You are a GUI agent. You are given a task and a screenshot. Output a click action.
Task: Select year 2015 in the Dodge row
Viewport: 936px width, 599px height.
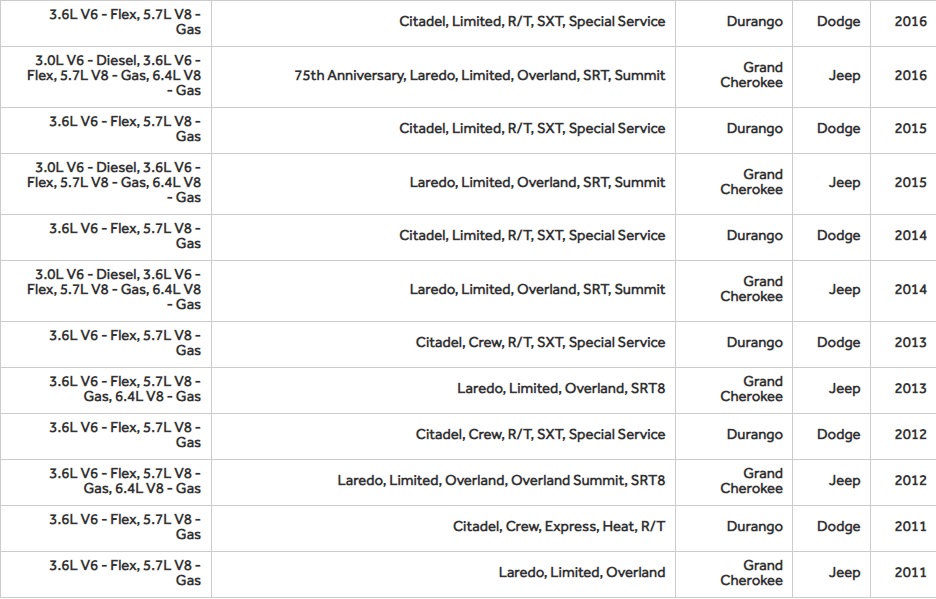coord(910,129)
